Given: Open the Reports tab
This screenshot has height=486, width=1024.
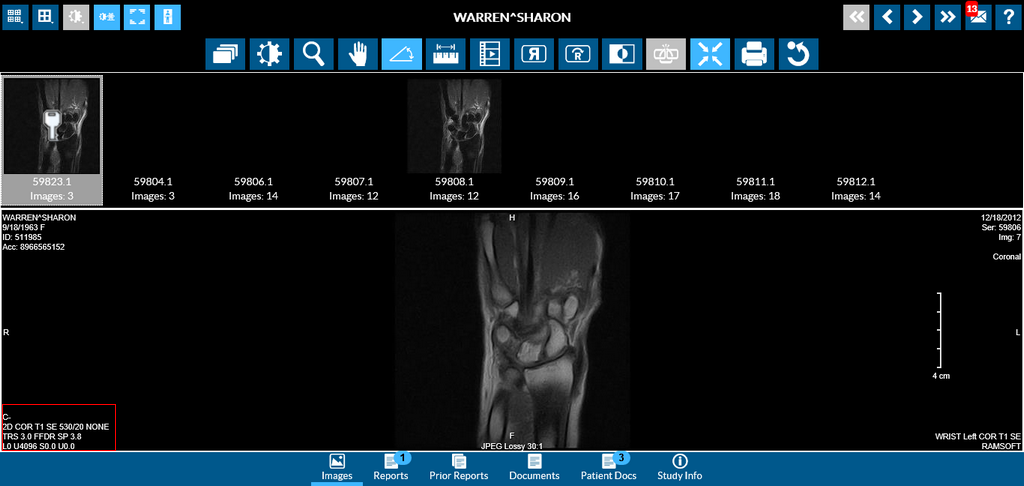Looking at the screenshot, I should pyautogui.click(x=390, y=467).
